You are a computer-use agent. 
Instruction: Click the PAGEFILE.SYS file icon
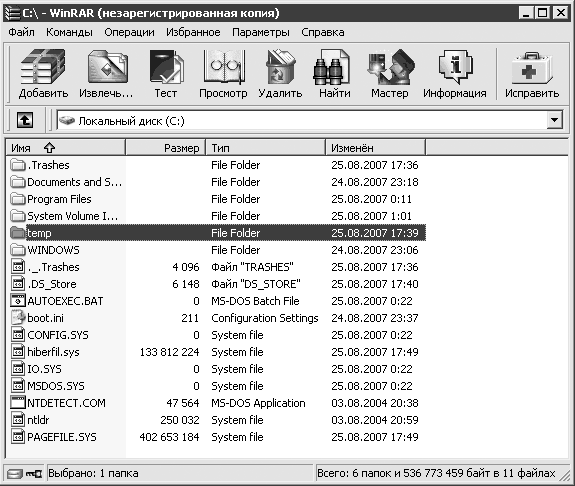pyautogui.click(x=18, y=437)
